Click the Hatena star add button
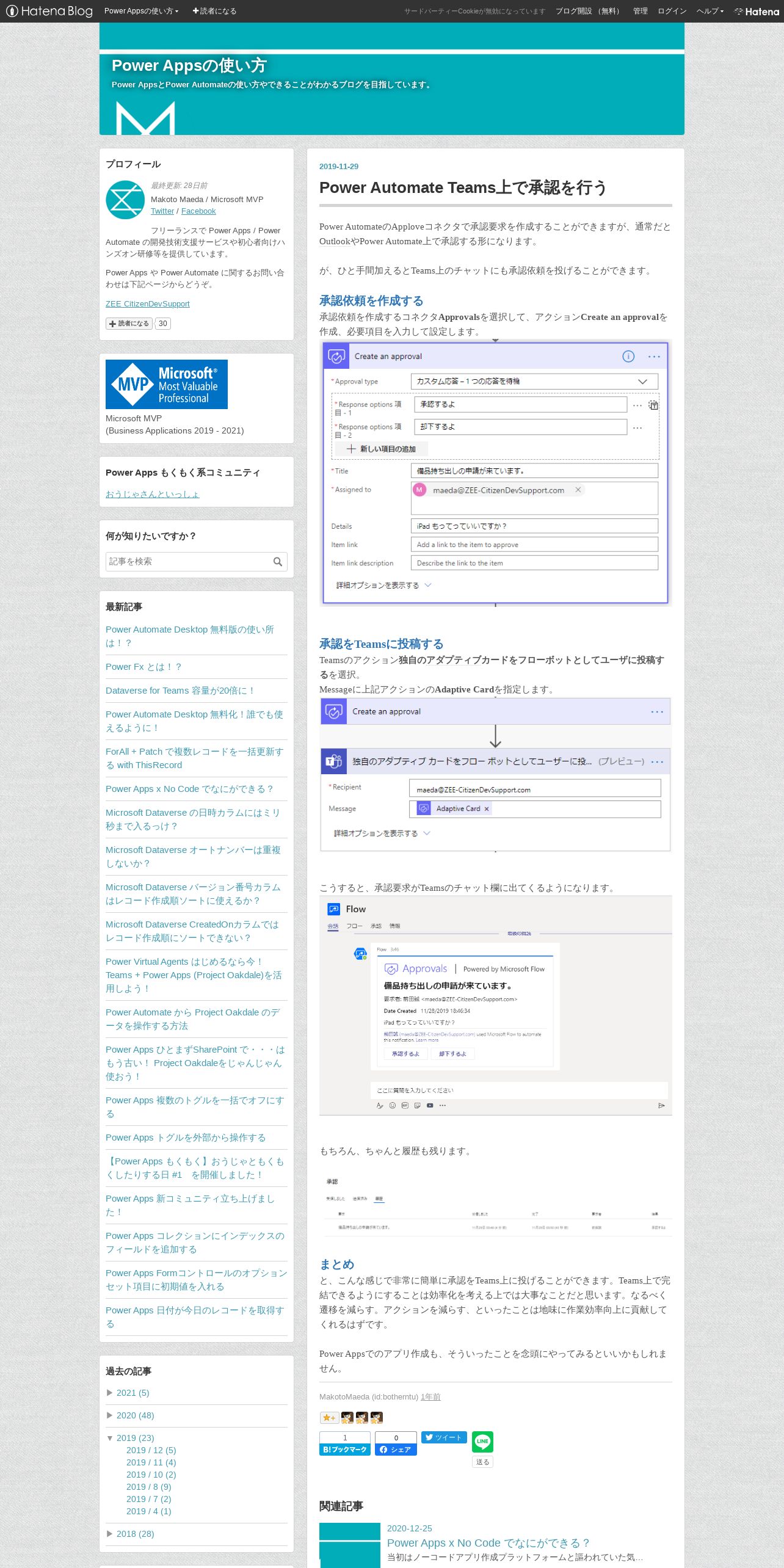This screenshot has height=1568, width=784. [328, 1418]
